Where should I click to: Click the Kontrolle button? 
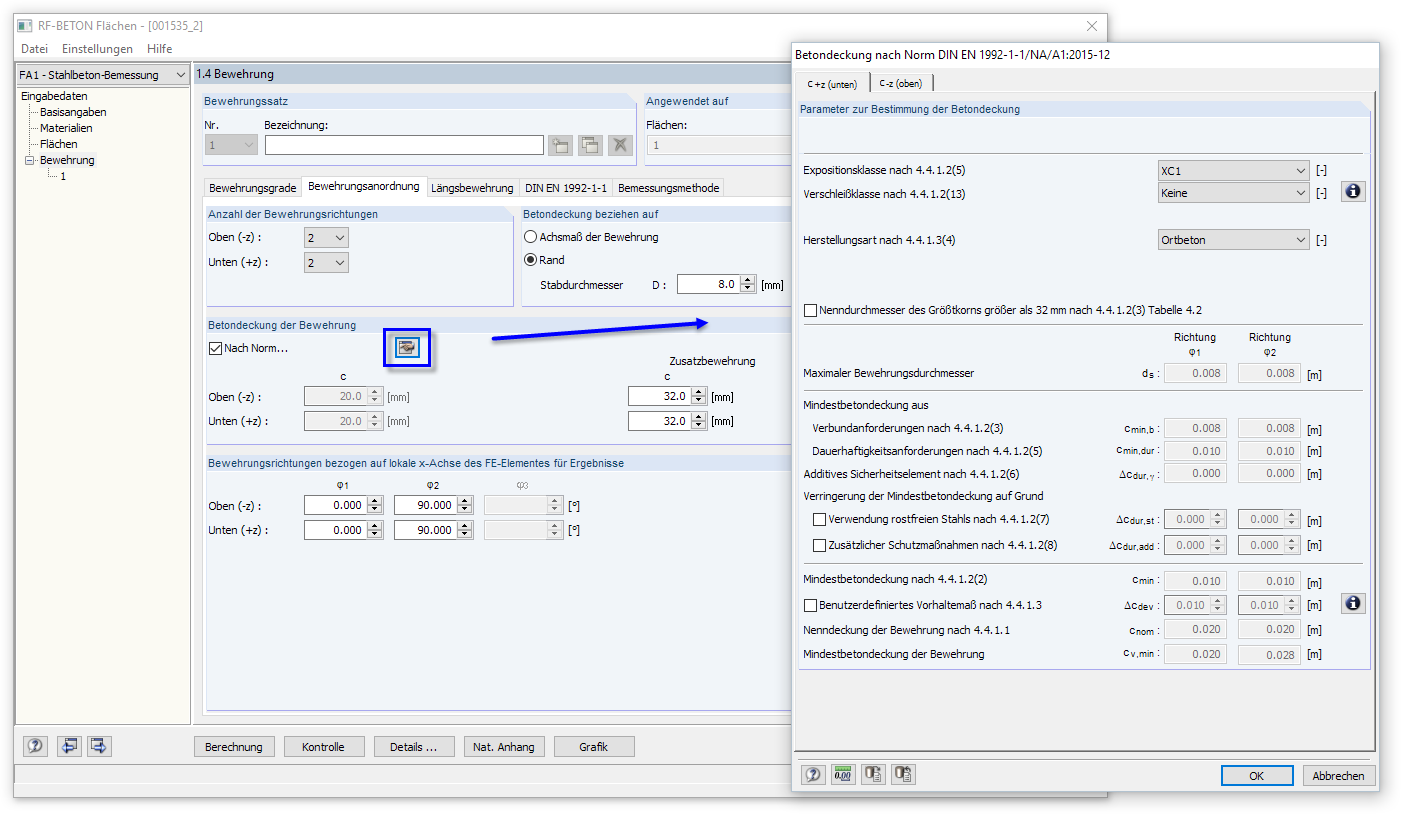tap(323, 747)
